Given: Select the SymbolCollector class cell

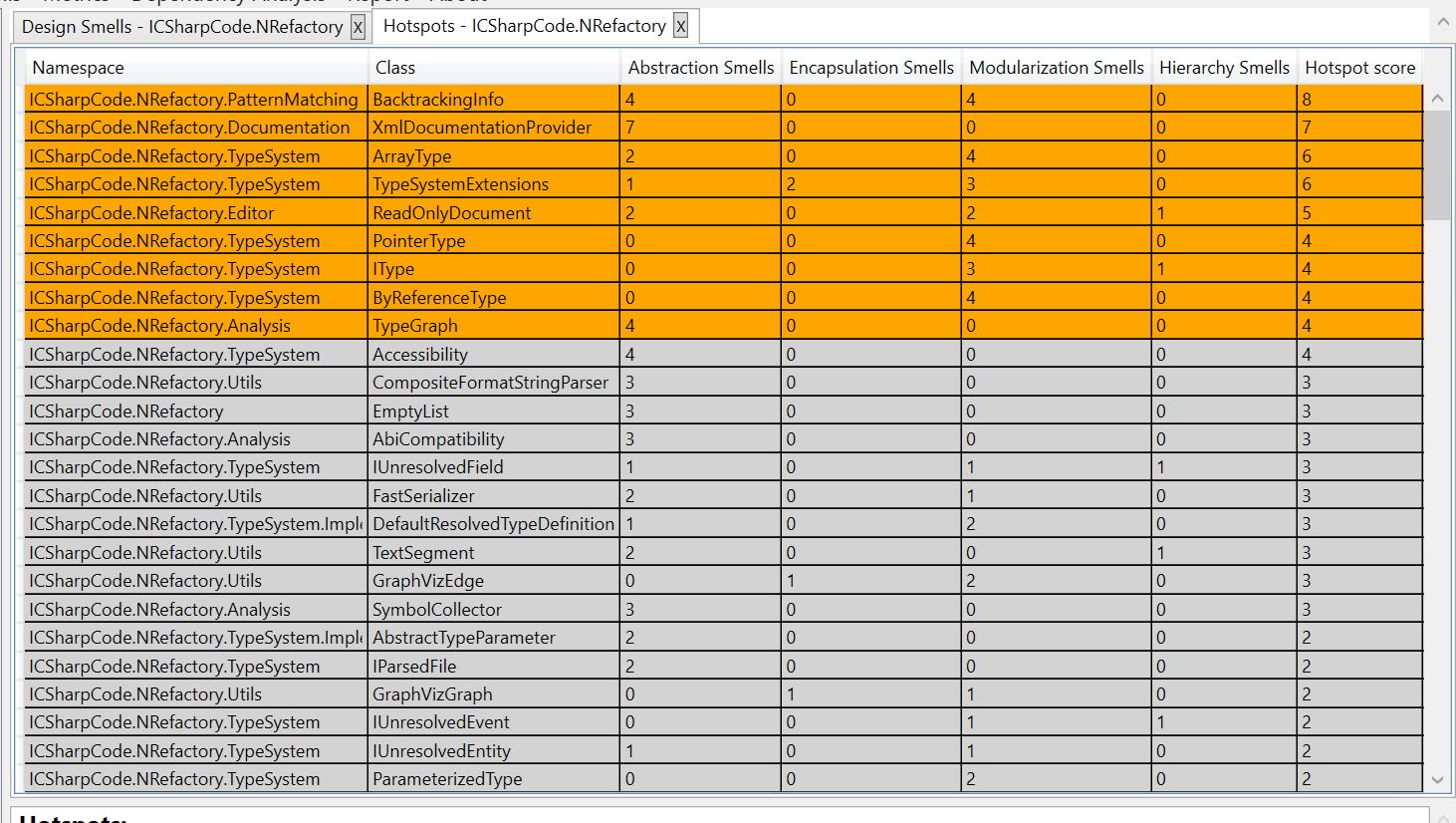Looking at the screenshot, I should tap(494, 609).
